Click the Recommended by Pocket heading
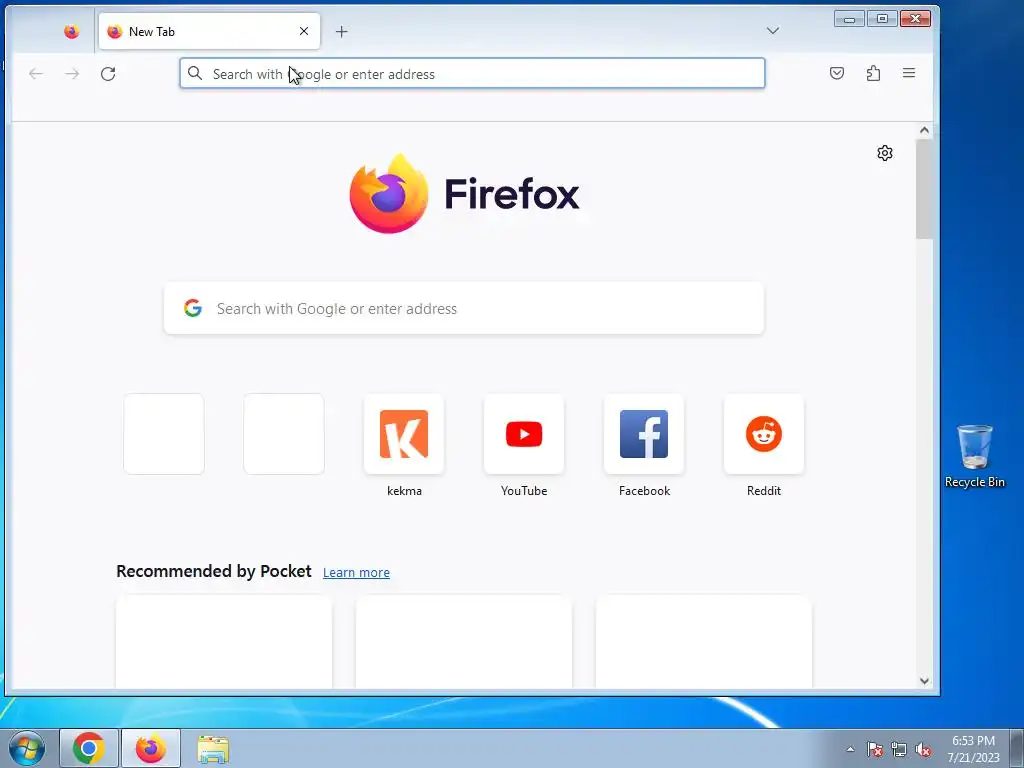 (x=214, y=571)
